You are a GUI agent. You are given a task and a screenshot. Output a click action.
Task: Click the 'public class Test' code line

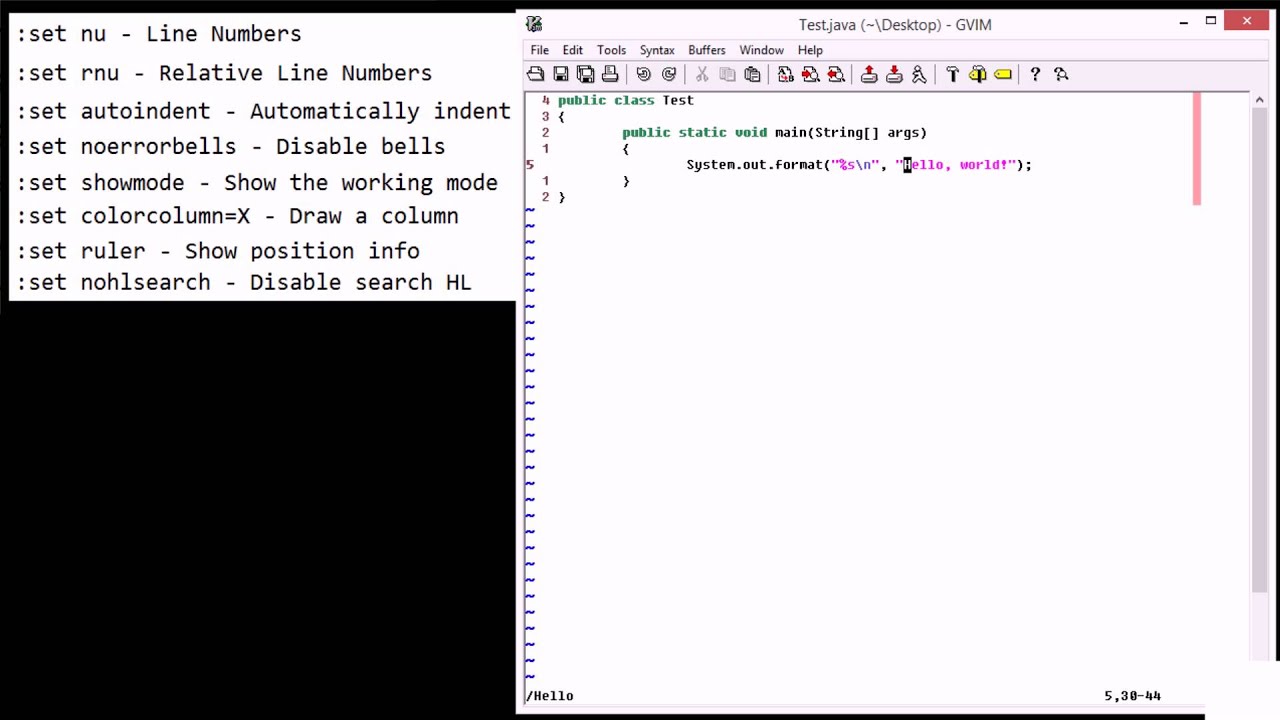click(626, 100)
